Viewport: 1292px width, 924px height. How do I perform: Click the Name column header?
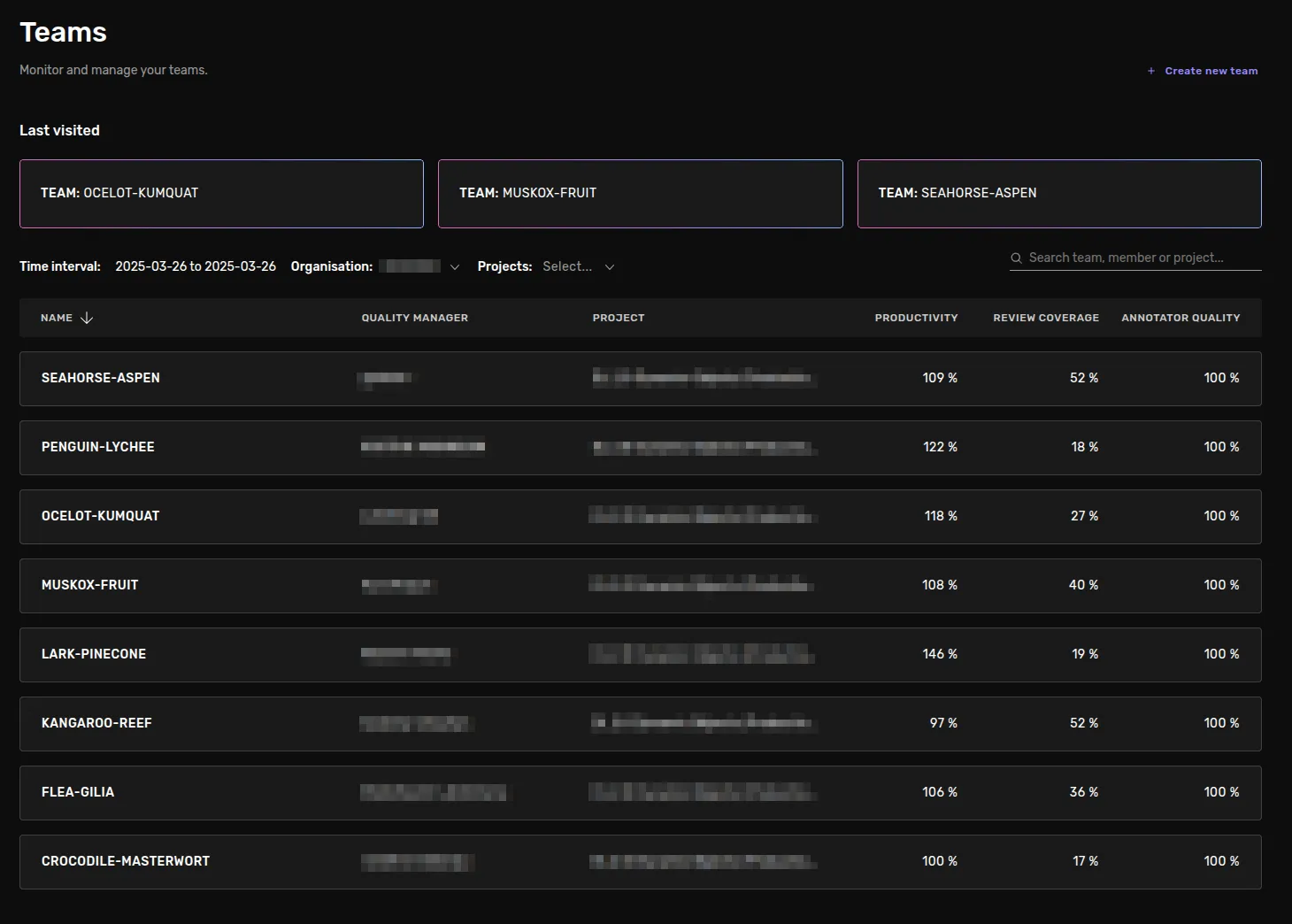[x=57, y=318]
